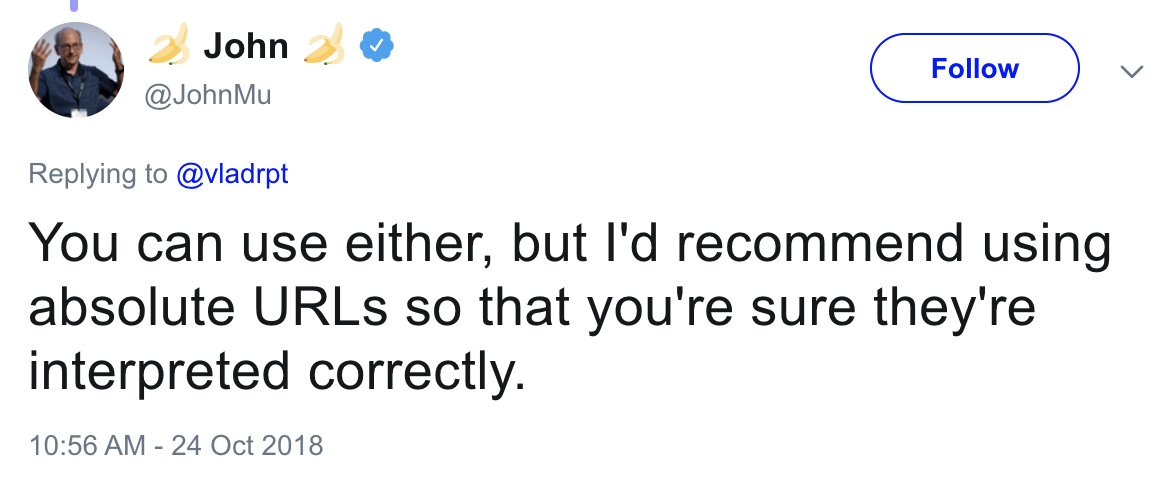Open John's profile photo avatar

point(76,70)
